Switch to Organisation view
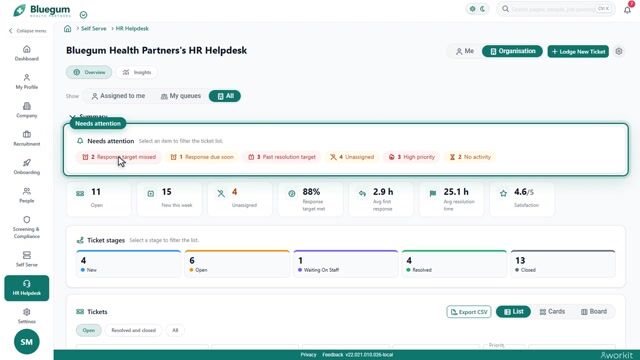Viewport: 640px width, 360px height. (512, 51)
